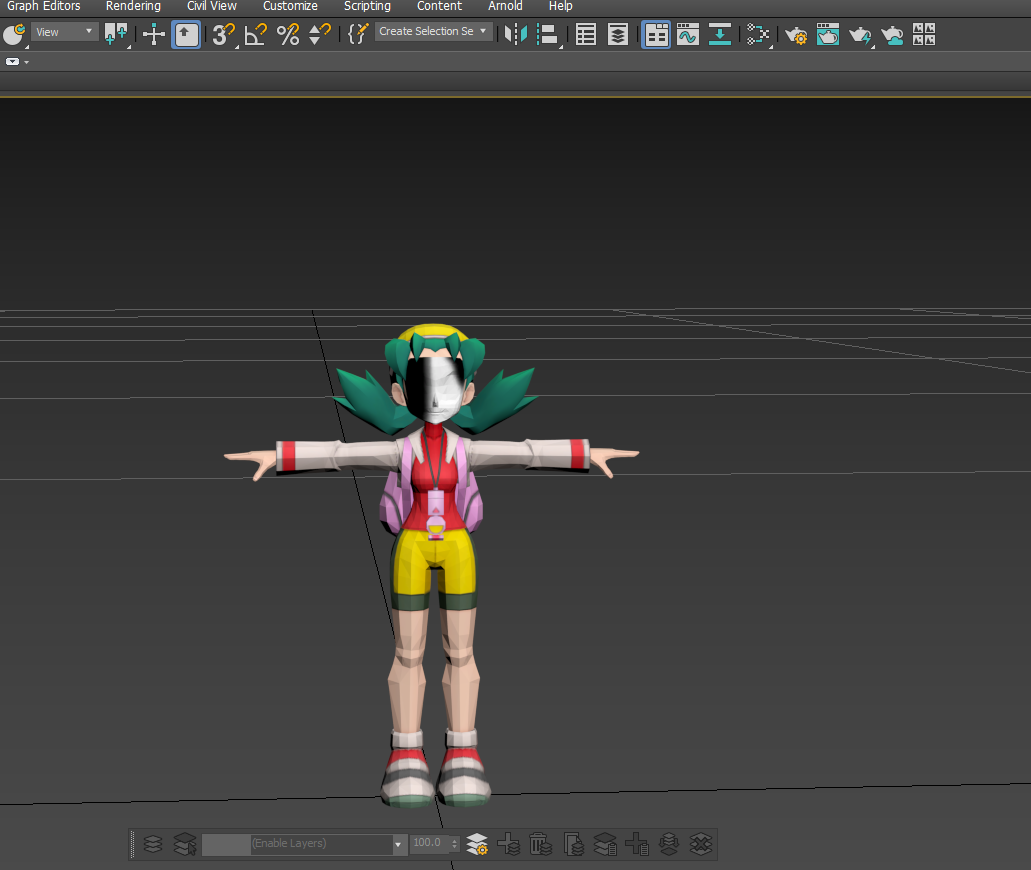Click the layers with clipboard icon

coord(605,844)
